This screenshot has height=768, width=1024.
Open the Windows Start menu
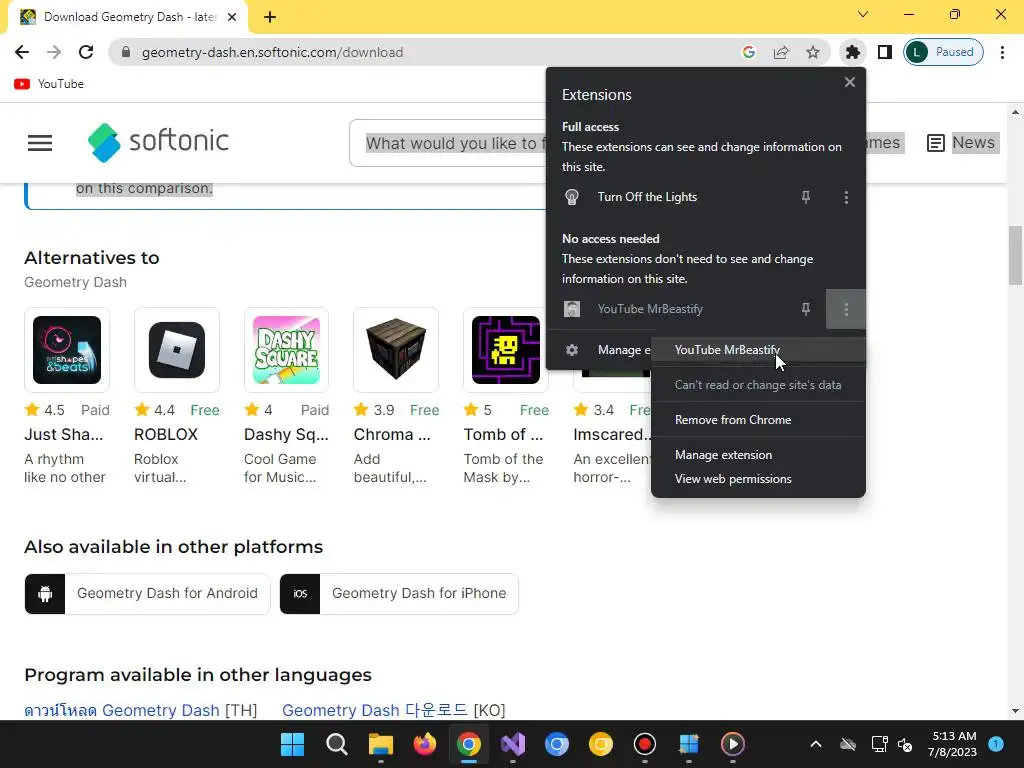pyautogui.click(x=292, y=744)
